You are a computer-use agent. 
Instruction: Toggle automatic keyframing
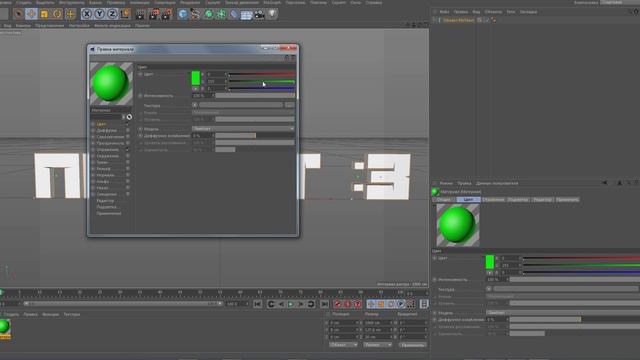pyautogui.click(x=347, y=304)
